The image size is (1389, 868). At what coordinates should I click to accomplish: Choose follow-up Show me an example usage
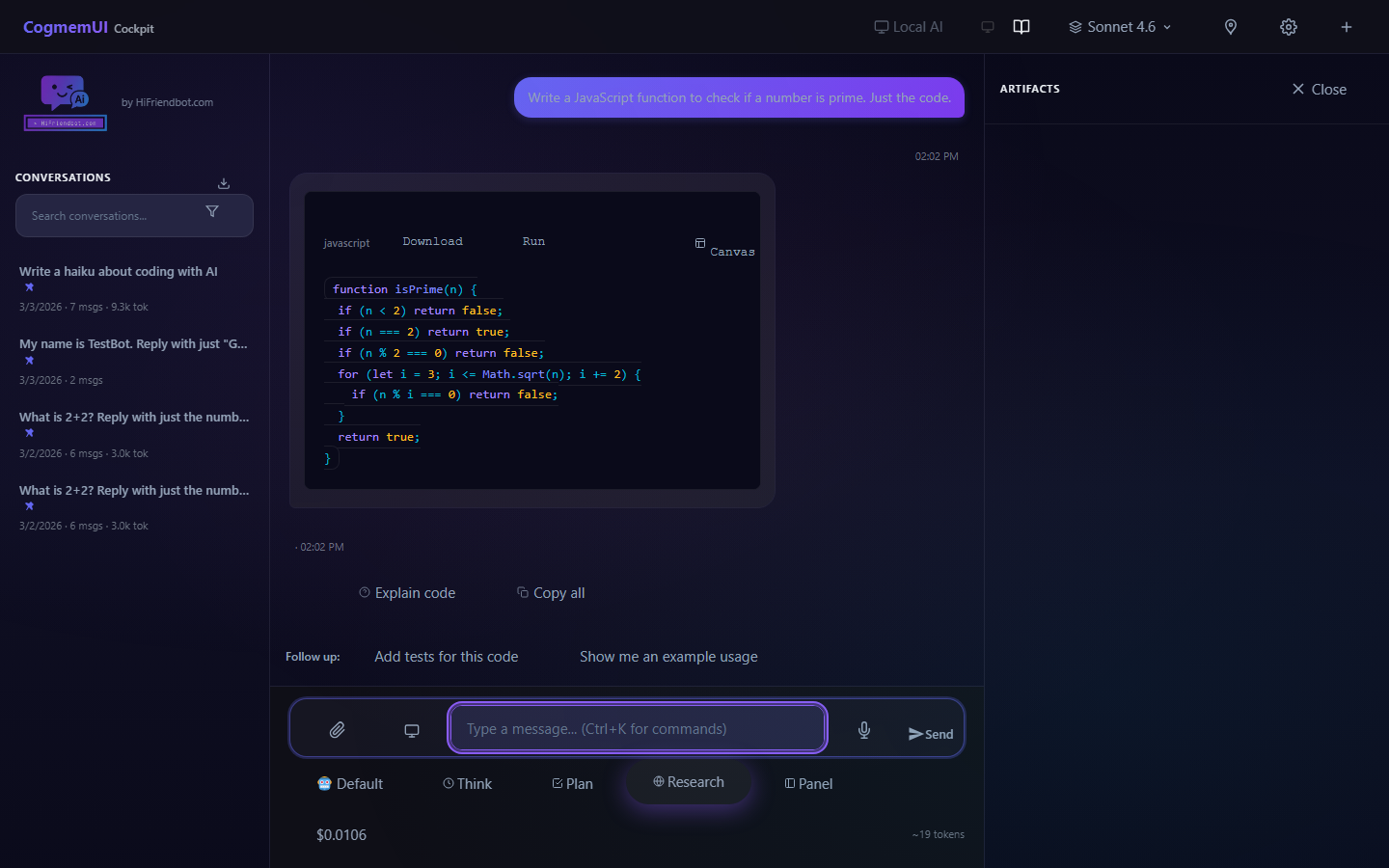coord(668,657)
